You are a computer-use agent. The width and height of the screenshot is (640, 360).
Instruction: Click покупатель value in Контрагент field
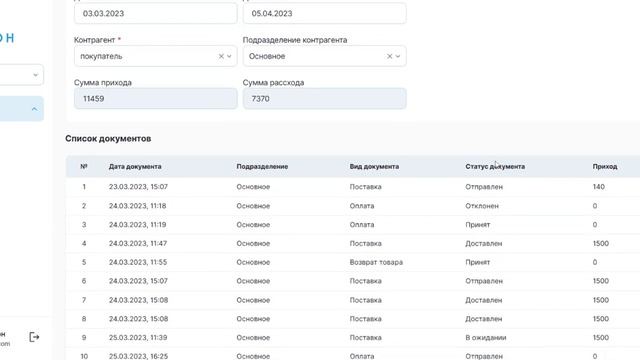click(101, 56)
